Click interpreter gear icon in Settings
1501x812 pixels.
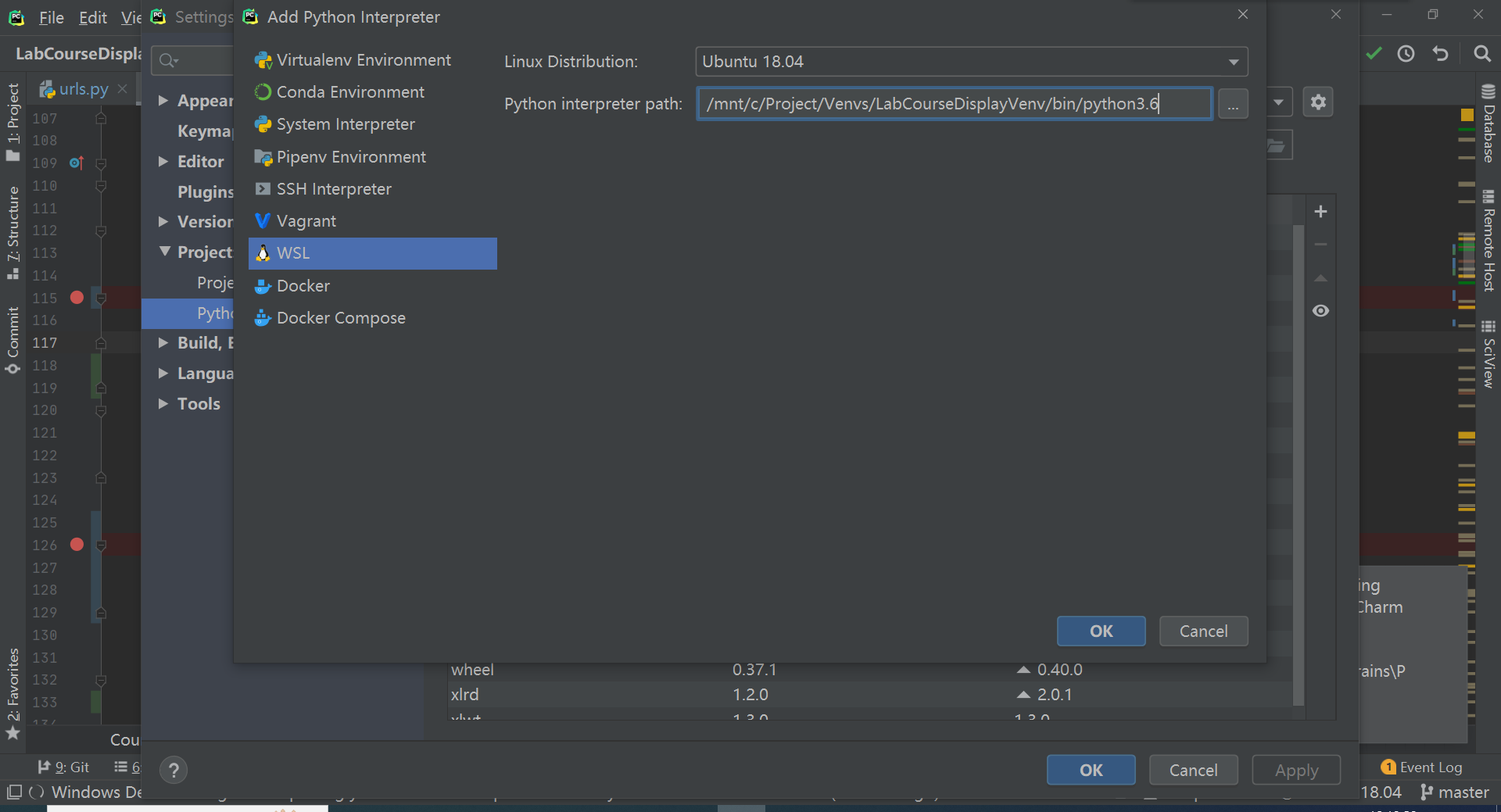point(1318,102)
